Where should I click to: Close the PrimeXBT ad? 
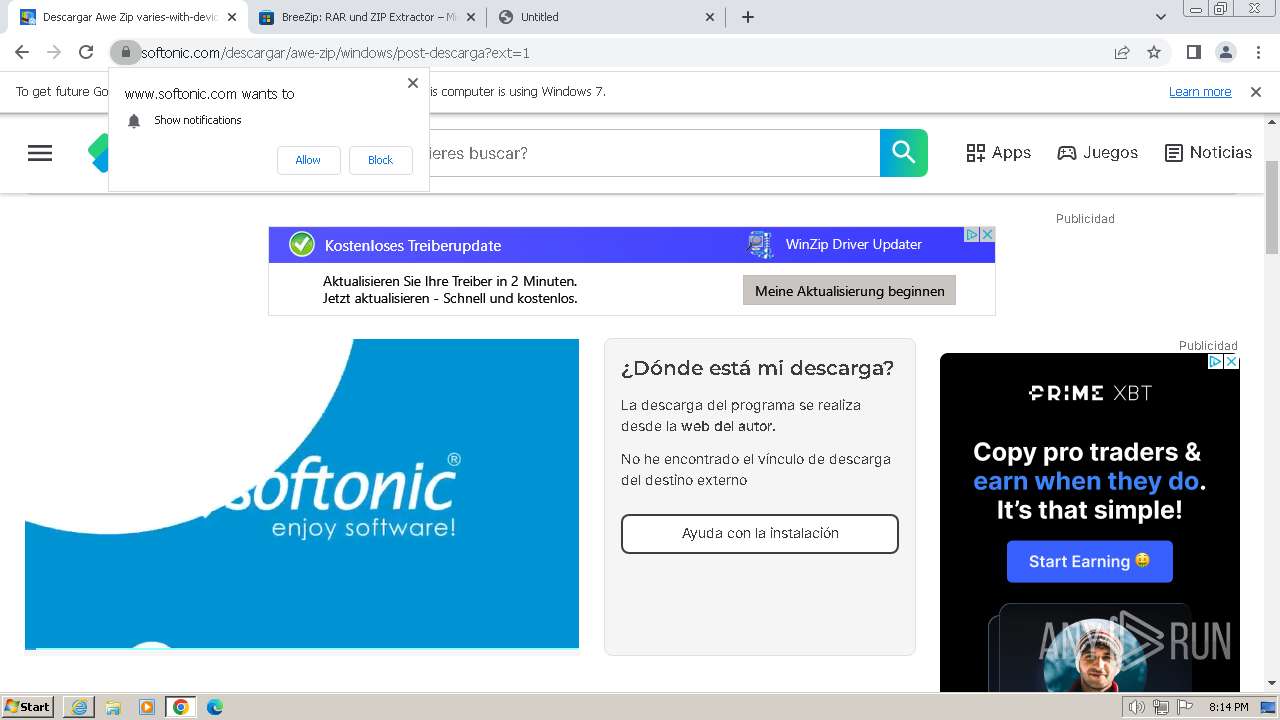pos(1232,362)
